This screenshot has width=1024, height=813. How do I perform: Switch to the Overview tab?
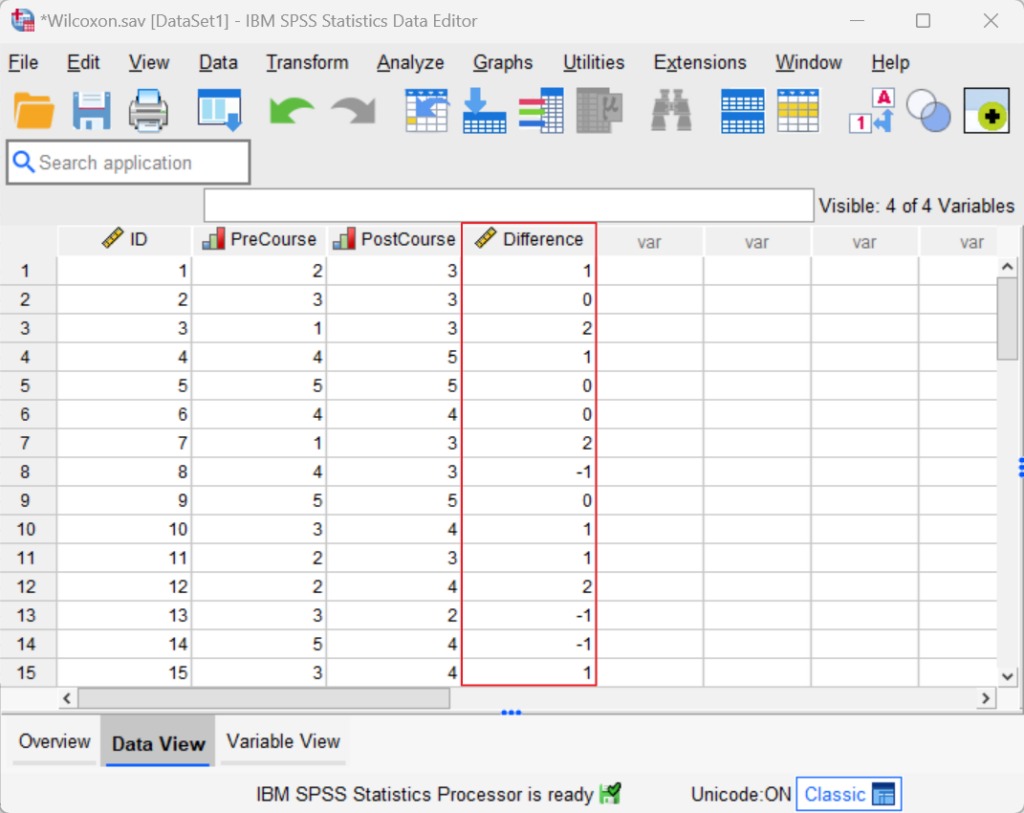click(x=54, y=741)
